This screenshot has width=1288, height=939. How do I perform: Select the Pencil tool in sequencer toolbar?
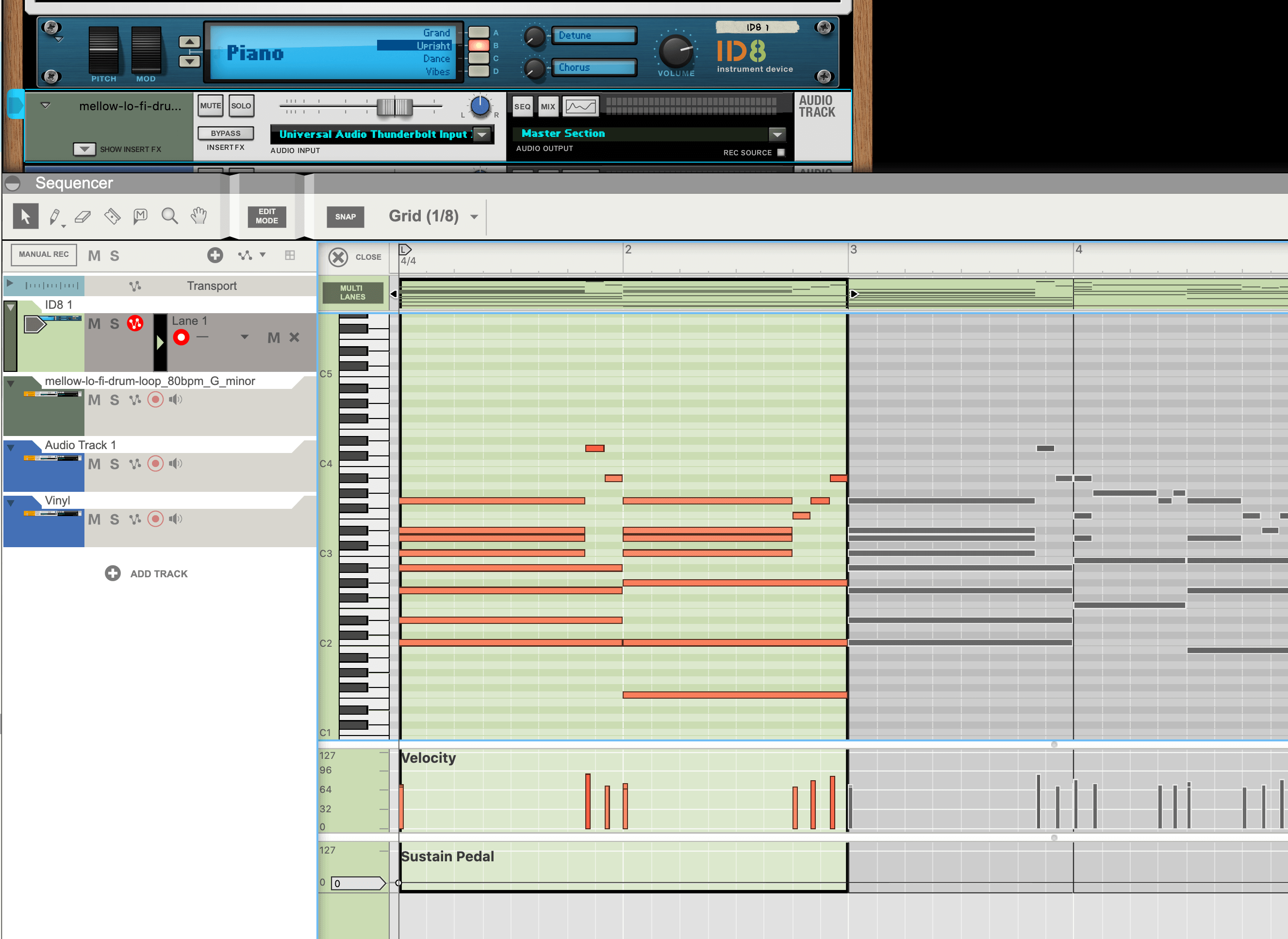(54, 217)
